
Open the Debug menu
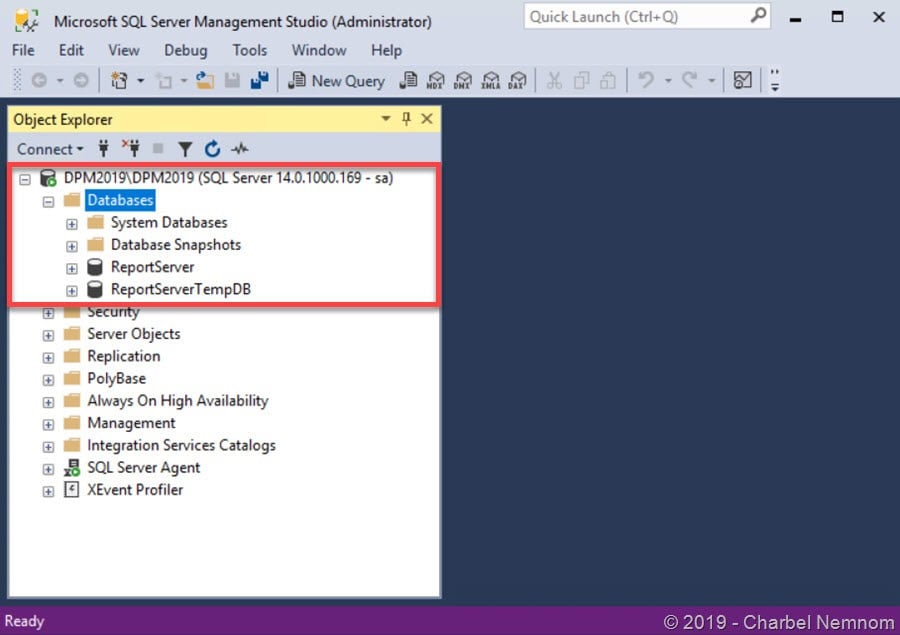[185, 51]
